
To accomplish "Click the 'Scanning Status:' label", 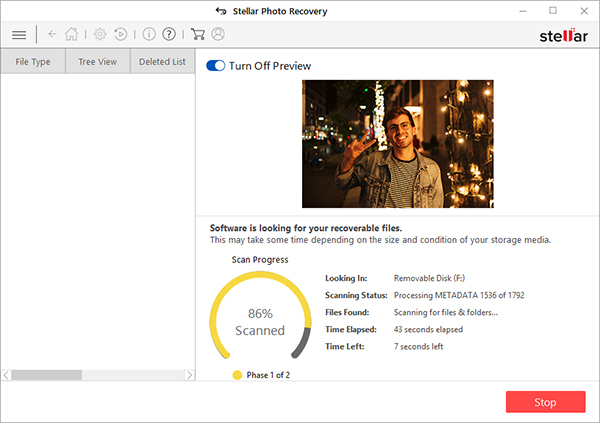I will pyautogui.click(x=356, y=295).
